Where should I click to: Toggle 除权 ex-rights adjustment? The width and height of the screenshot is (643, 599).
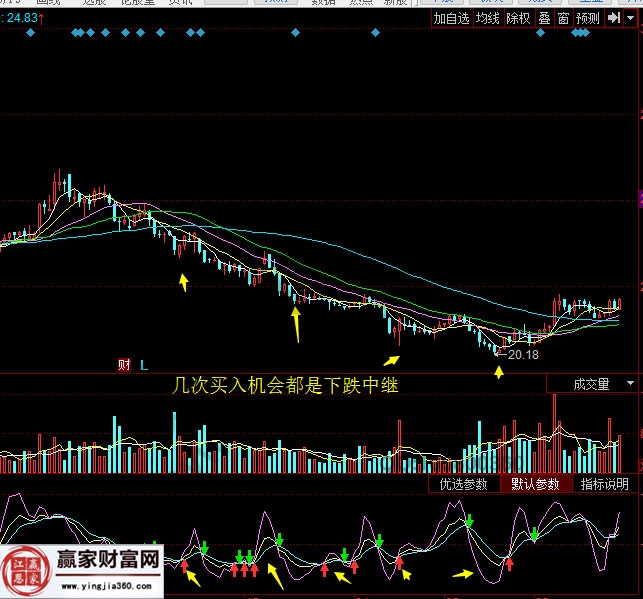(518, 18)
